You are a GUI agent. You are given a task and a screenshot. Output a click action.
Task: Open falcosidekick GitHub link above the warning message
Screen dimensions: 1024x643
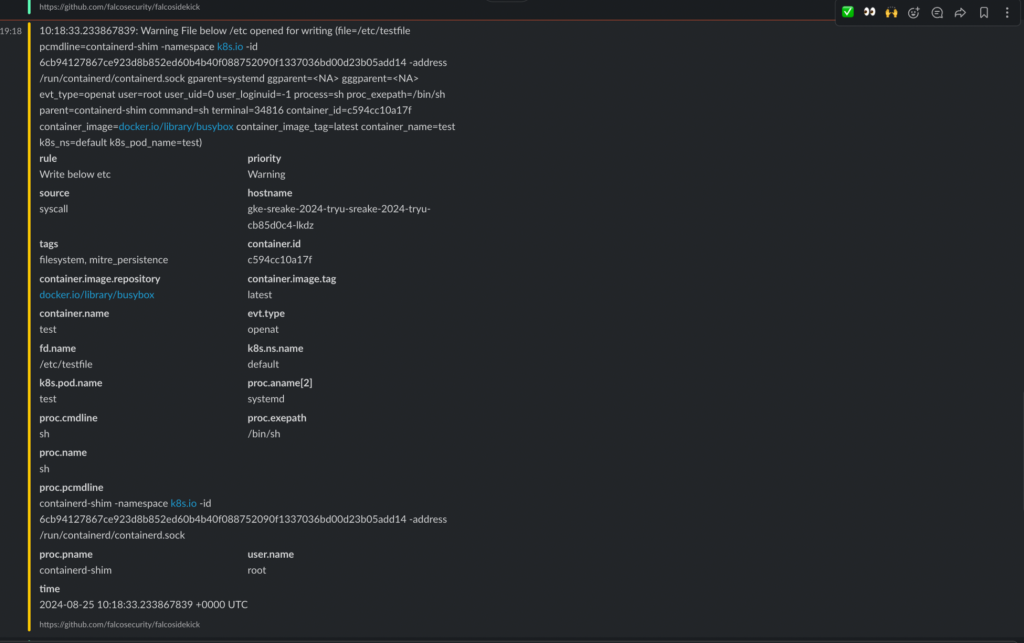click(120, 6)
